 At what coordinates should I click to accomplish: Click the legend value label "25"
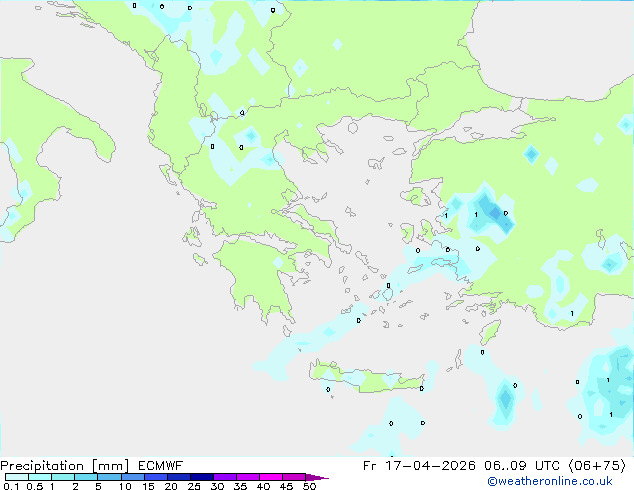point(194,486)
